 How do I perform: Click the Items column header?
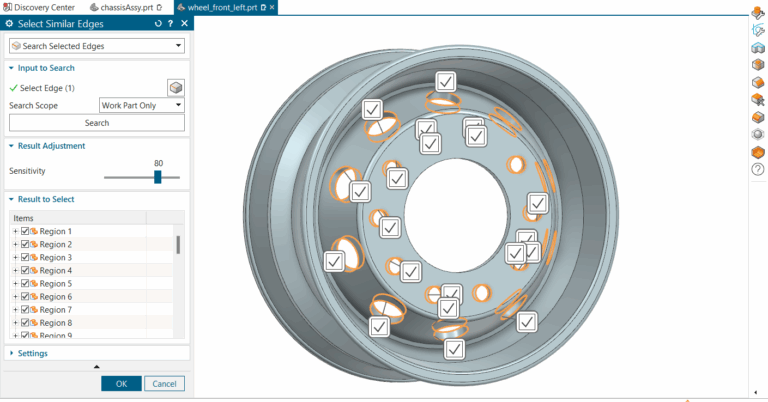click(78, 218)
